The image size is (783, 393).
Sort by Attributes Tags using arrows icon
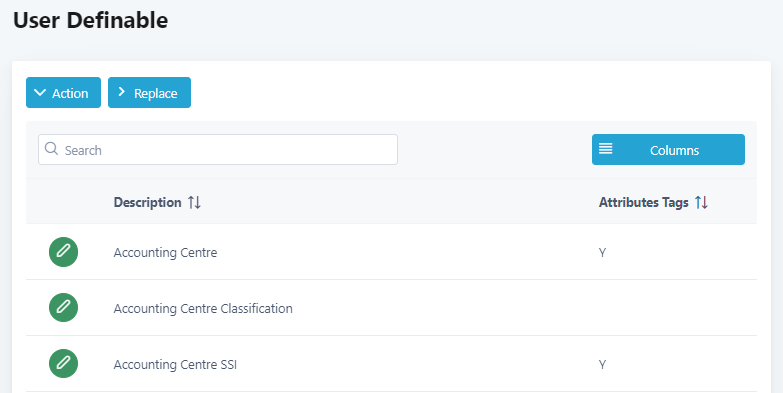[702, 202]
